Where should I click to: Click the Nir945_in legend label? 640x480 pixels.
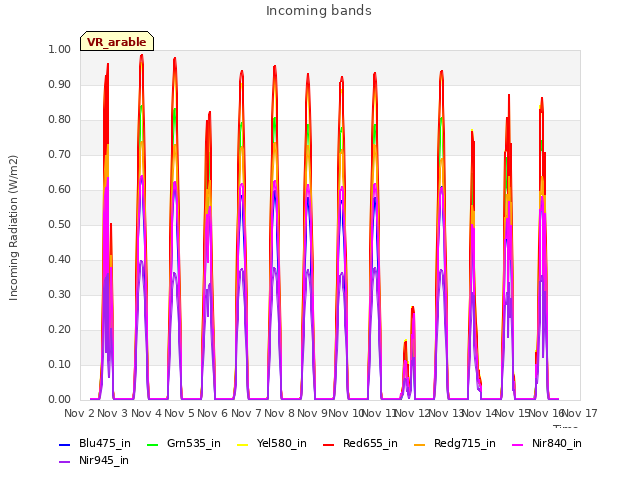104,460
